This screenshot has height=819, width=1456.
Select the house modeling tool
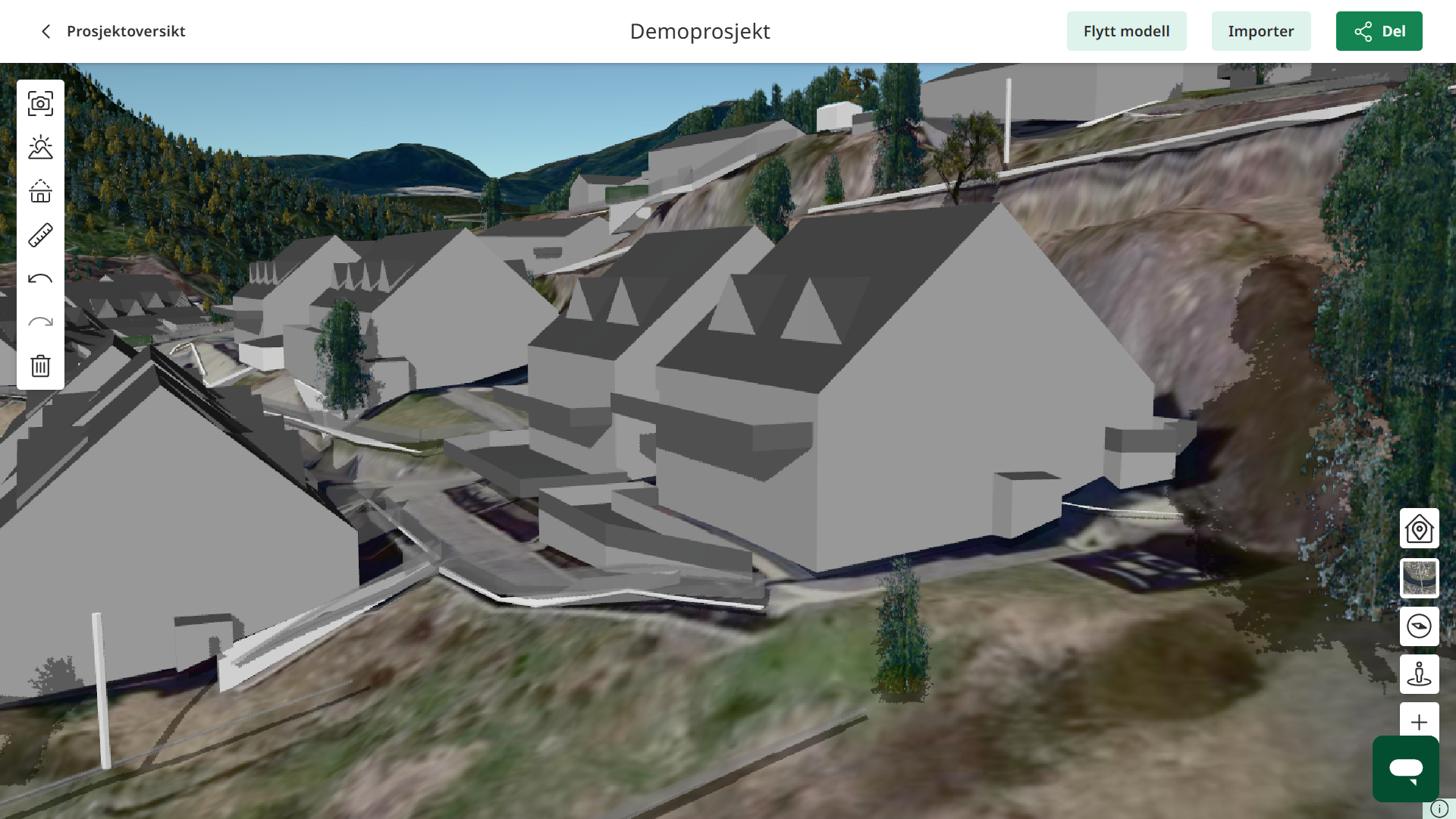[x=40, y=192]
